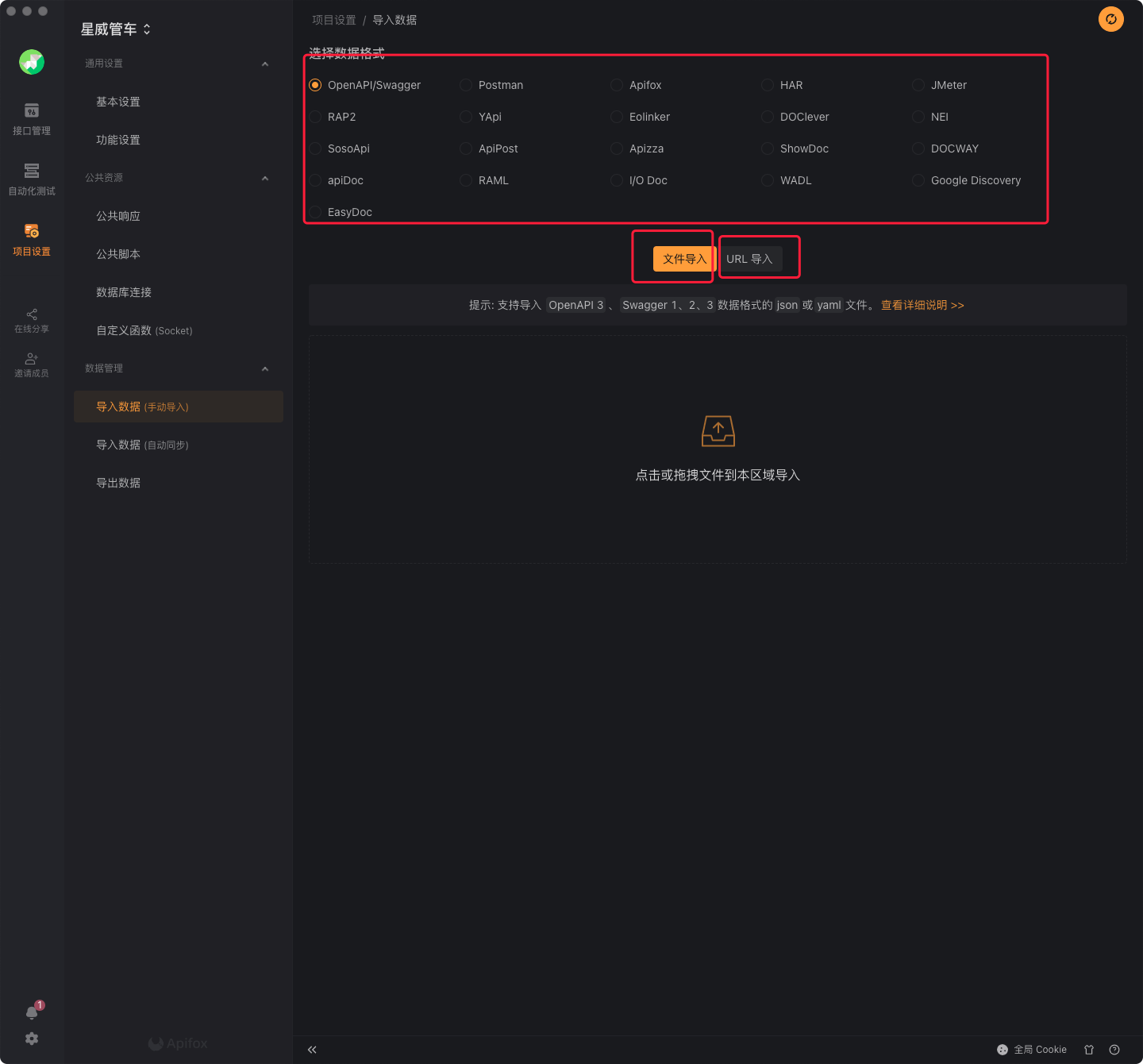
Task: Click the 项目设置 breadcrumb
Action: tap(334, 20)
